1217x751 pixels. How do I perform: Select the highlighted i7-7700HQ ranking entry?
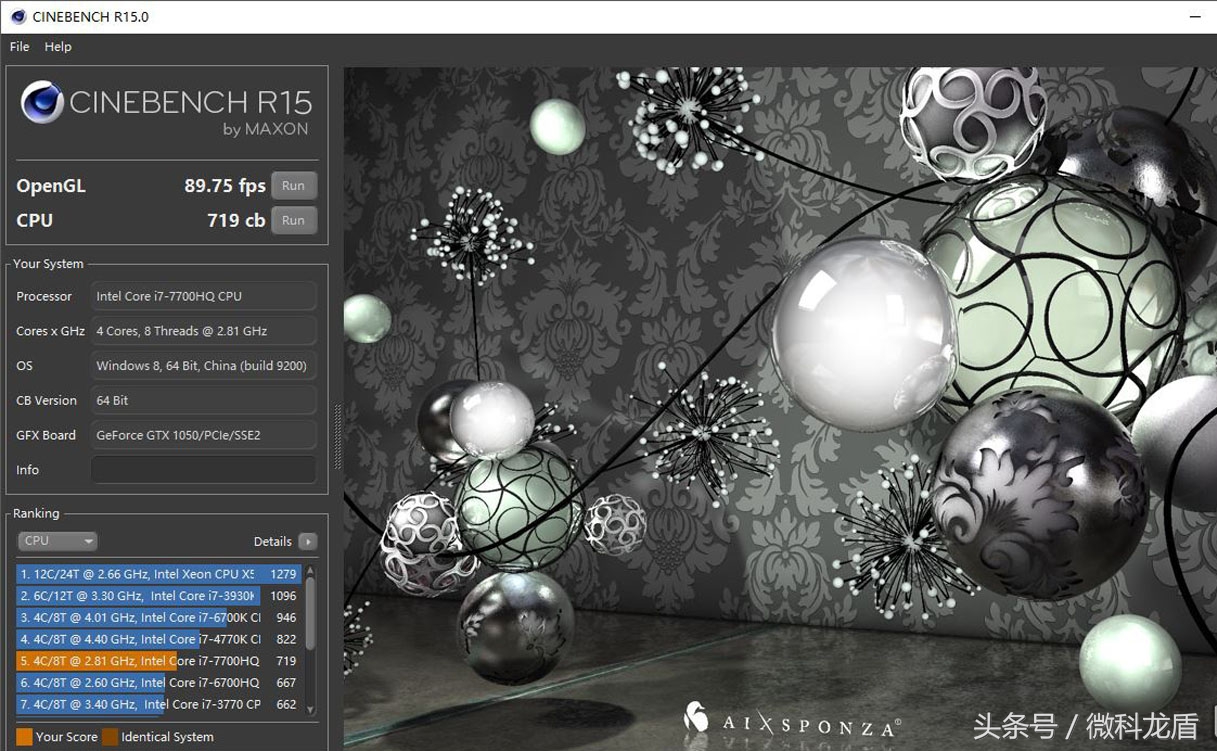click(x=158, y=661)
